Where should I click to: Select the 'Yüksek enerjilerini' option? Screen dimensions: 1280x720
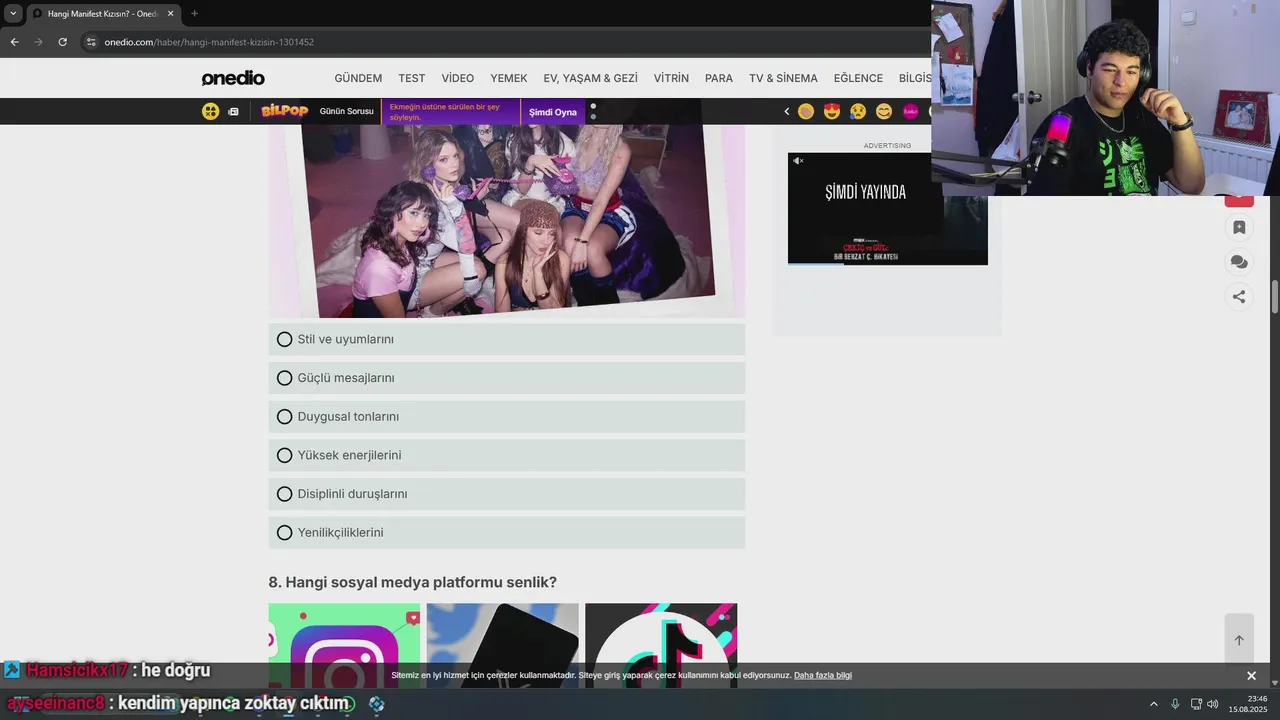coord(507,455)
